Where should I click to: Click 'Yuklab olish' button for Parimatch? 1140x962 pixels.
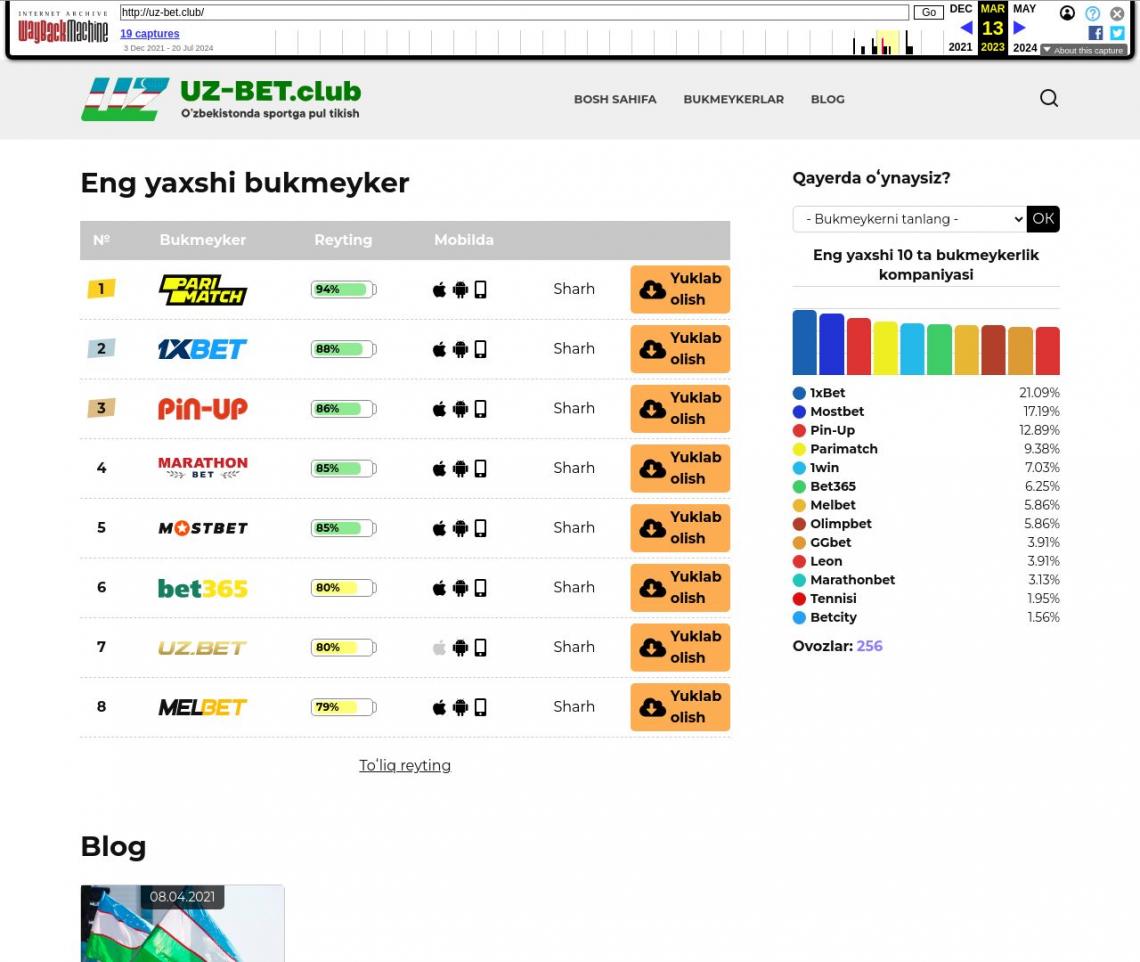680,289
